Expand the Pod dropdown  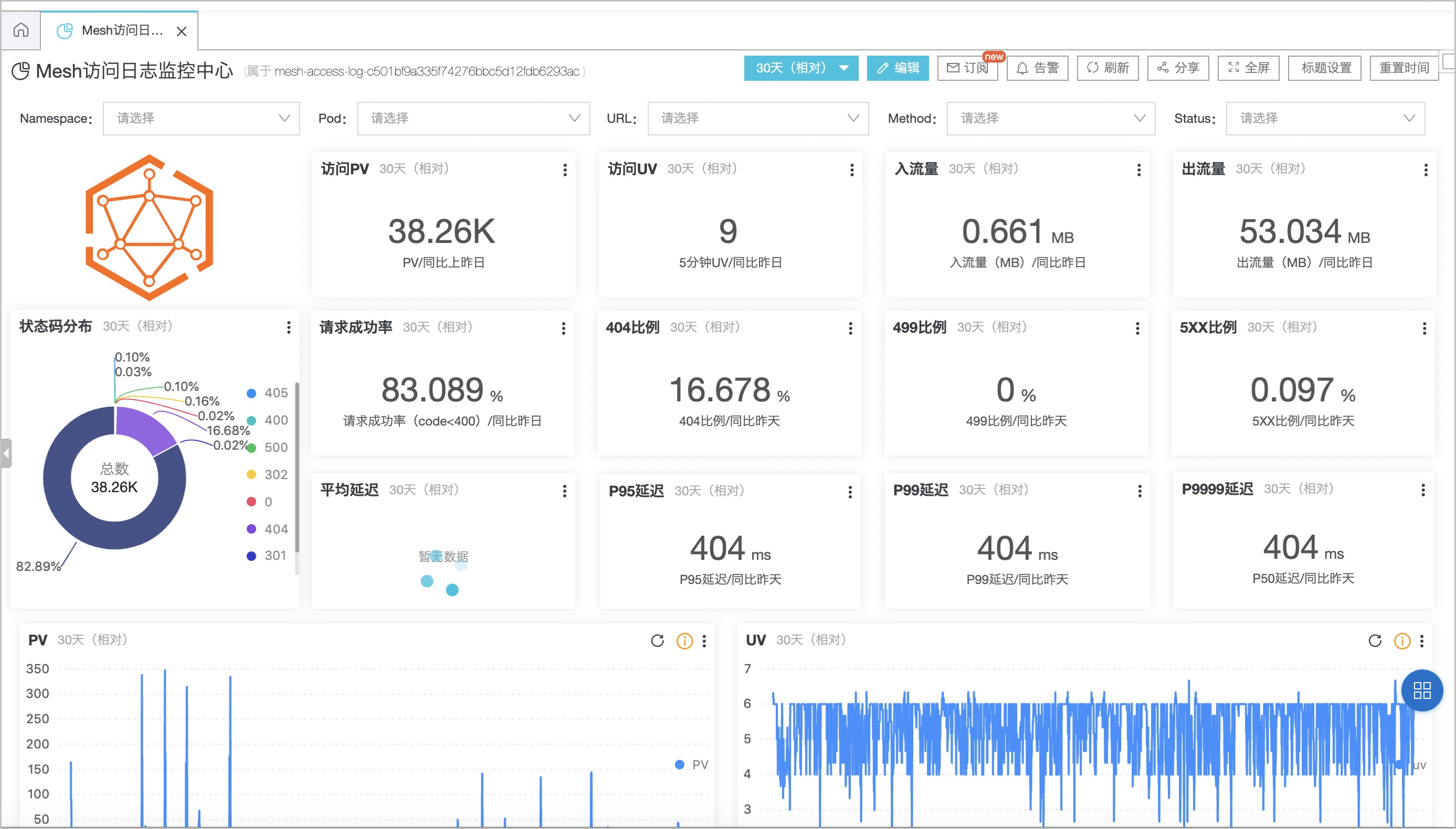click(473, 119)
